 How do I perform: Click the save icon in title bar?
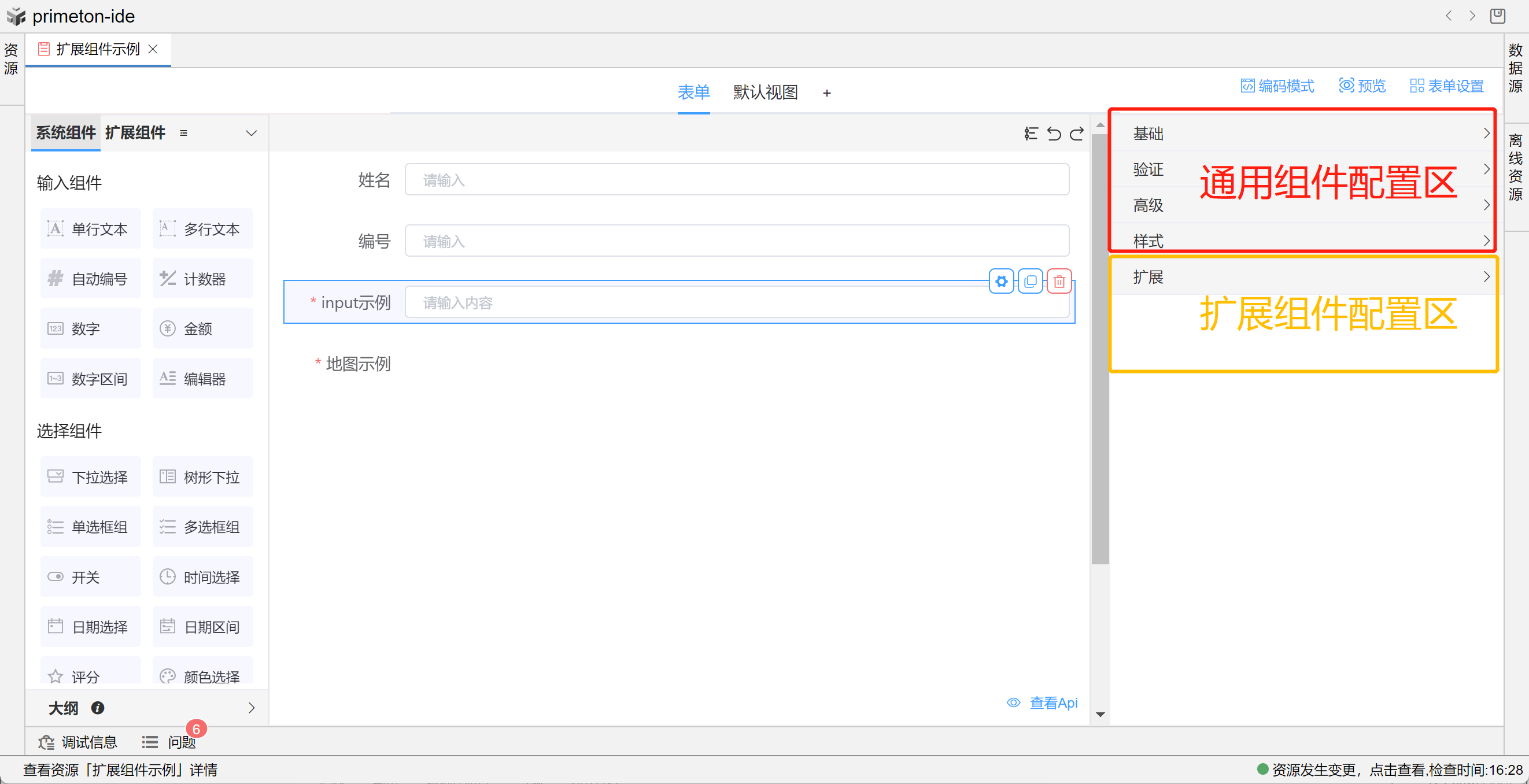tap(1497, 16)
